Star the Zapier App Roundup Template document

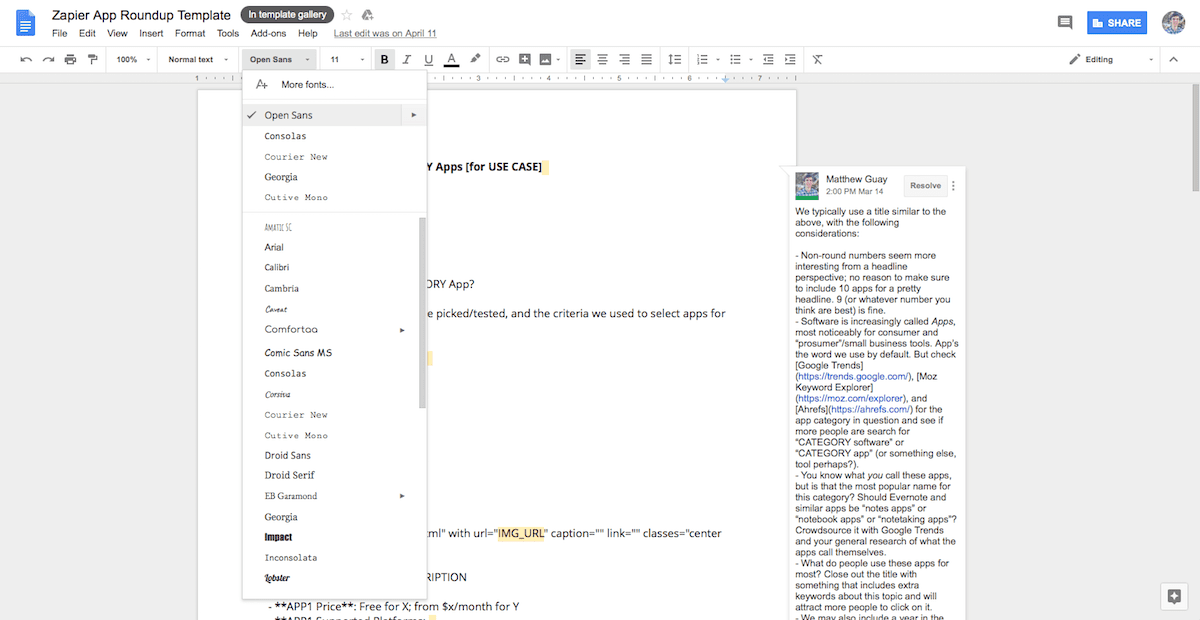(x=347, y=15)
